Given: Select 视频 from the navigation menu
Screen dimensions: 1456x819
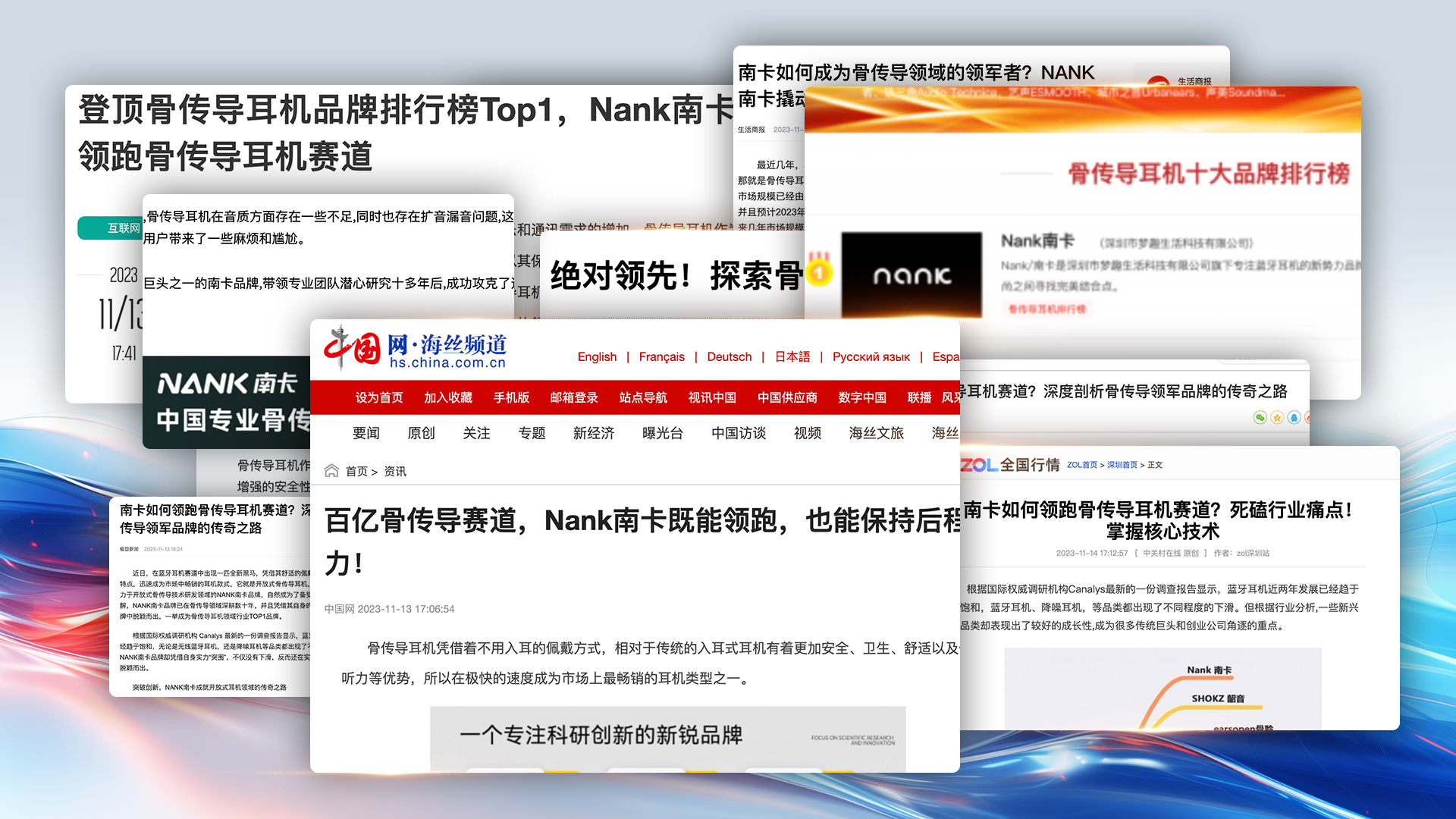Looking at the screenshot, I should click(807, 433).
